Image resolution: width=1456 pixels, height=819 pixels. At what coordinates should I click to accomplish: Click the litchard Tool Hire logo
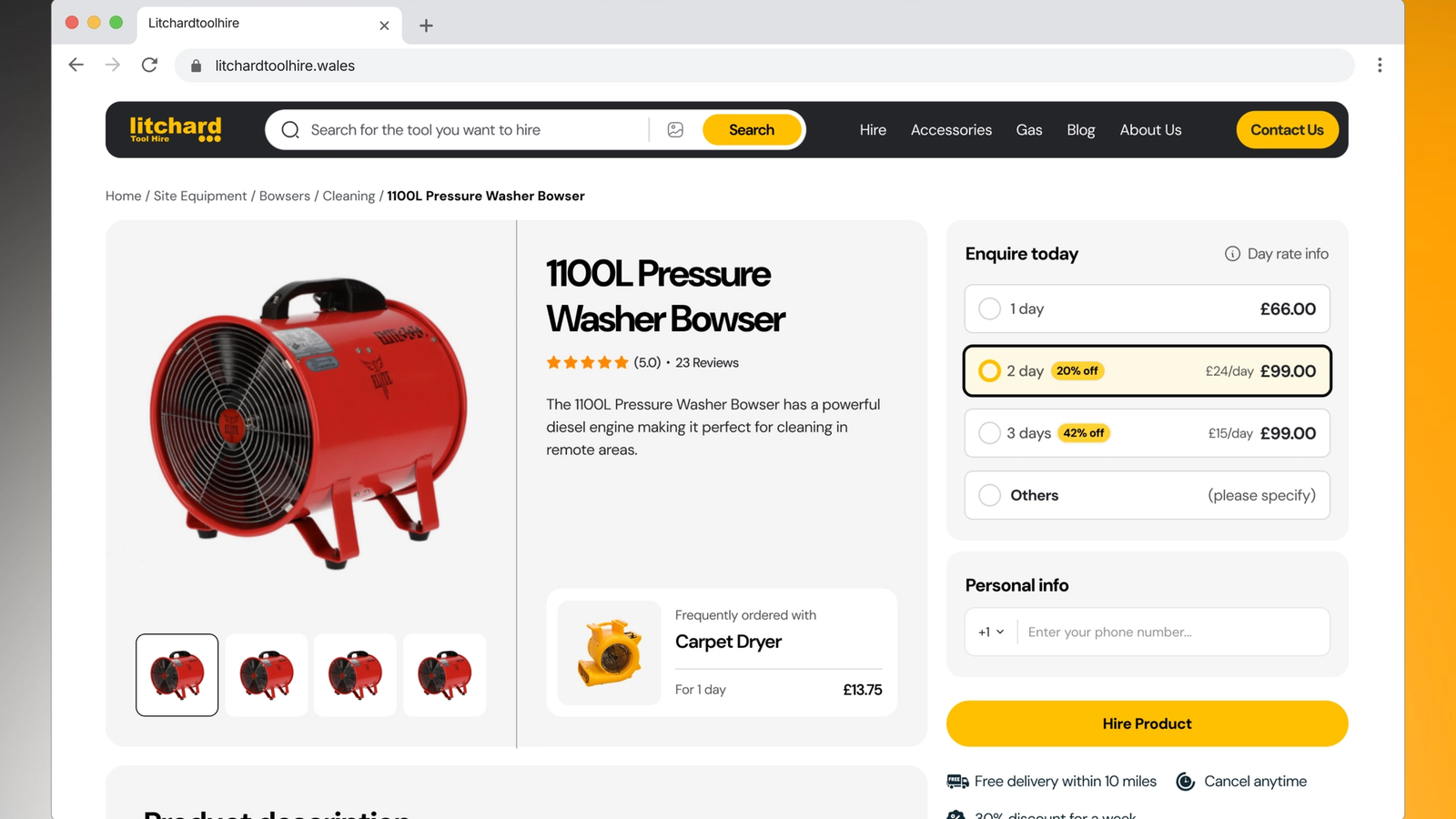[175, 129]
